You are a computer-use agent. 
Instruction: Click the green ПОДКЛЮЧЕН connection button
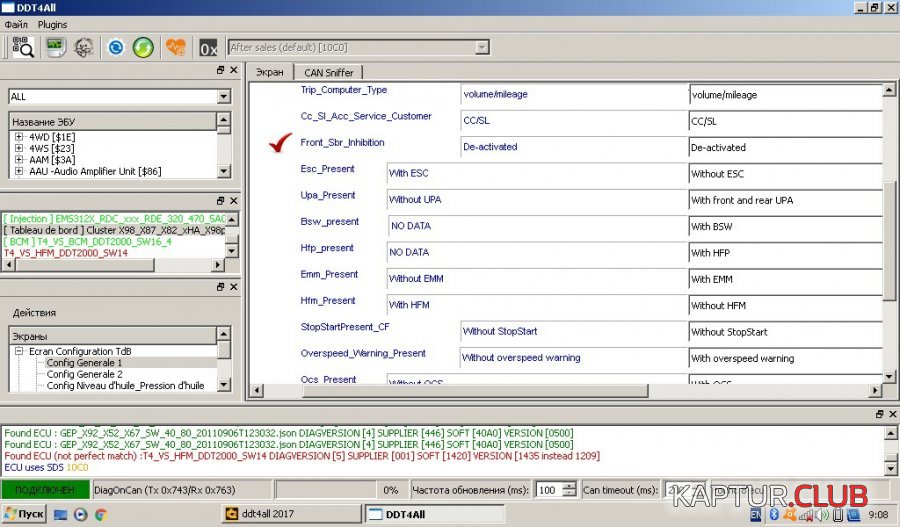(45, 490)
